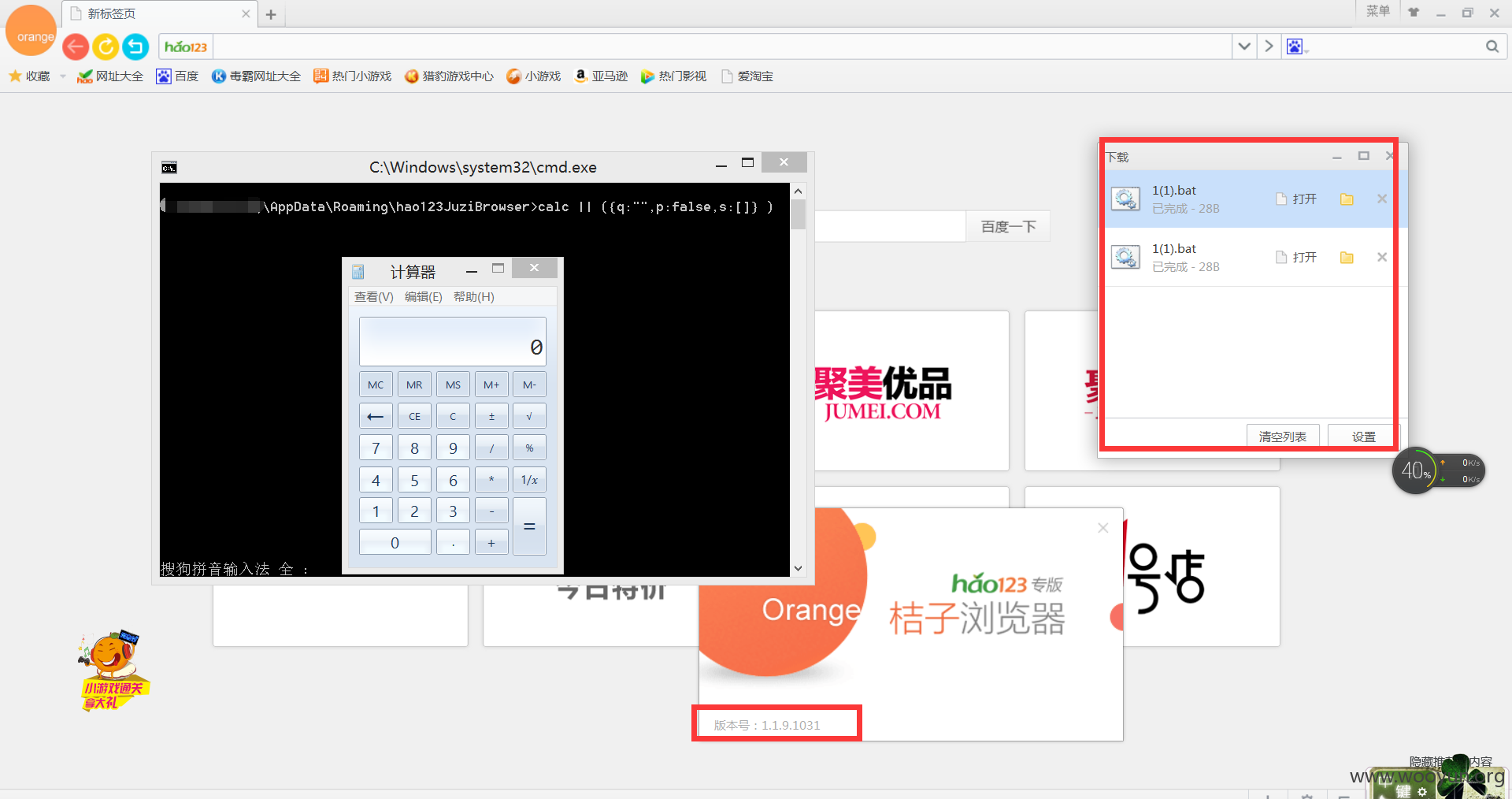Click 设置 in download window

click(x=1363, y=436)
